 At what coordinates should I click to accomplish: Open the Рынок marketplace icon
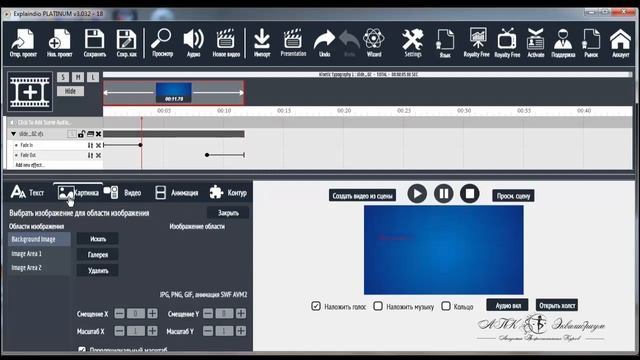coord(591,42)
